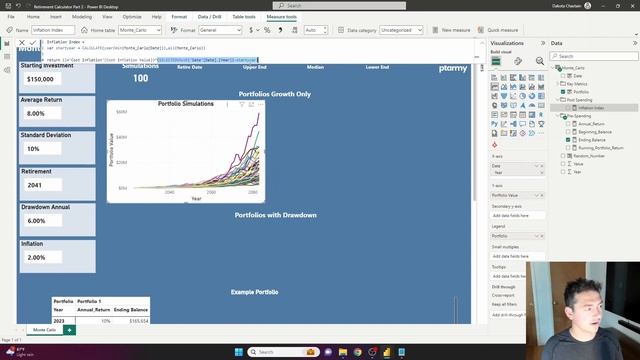Check the Annual_Return checkbox
640x360 pixels.
(568, 124)
